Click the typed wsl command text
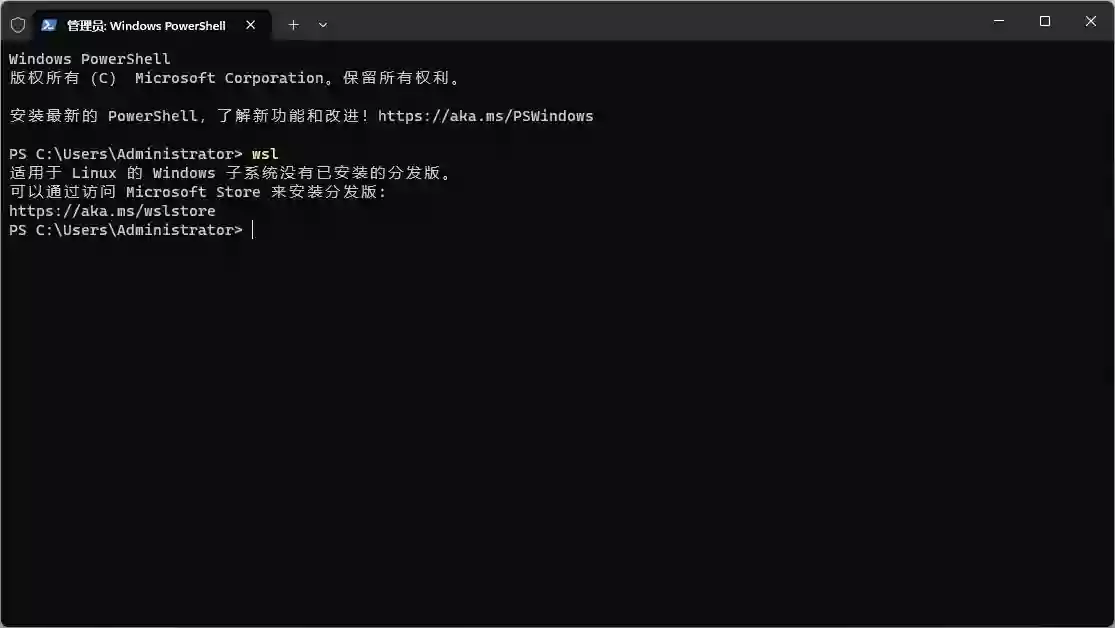 click(x=265, y=154)
